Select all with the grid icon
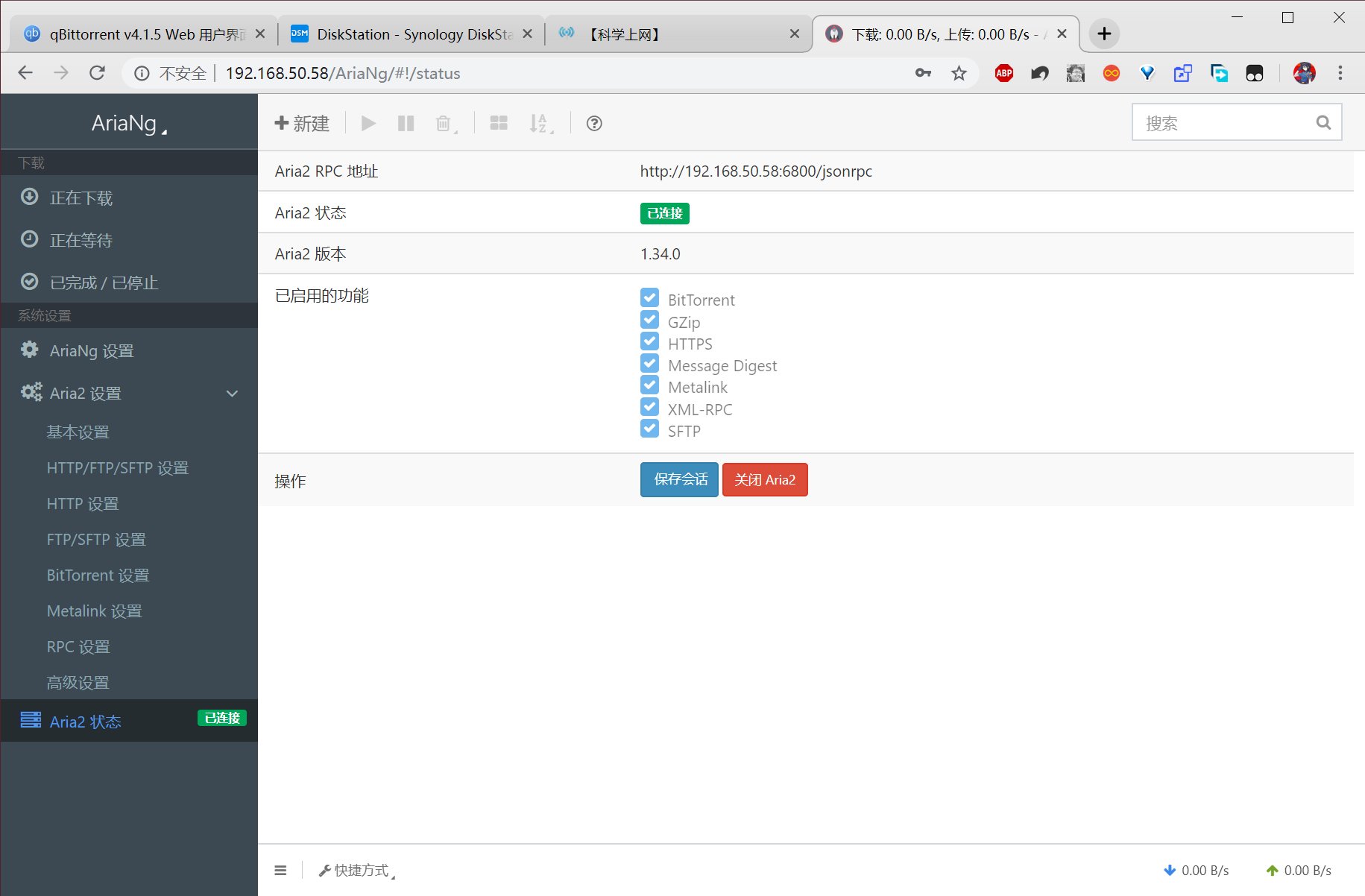Viewport: 1365px width, 896px height. (499, 123)
